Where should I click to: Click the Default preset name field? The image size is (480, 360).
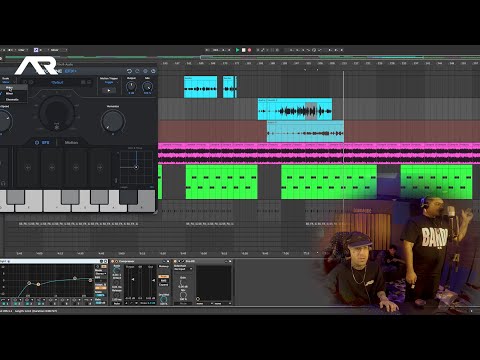coord(57,82)
